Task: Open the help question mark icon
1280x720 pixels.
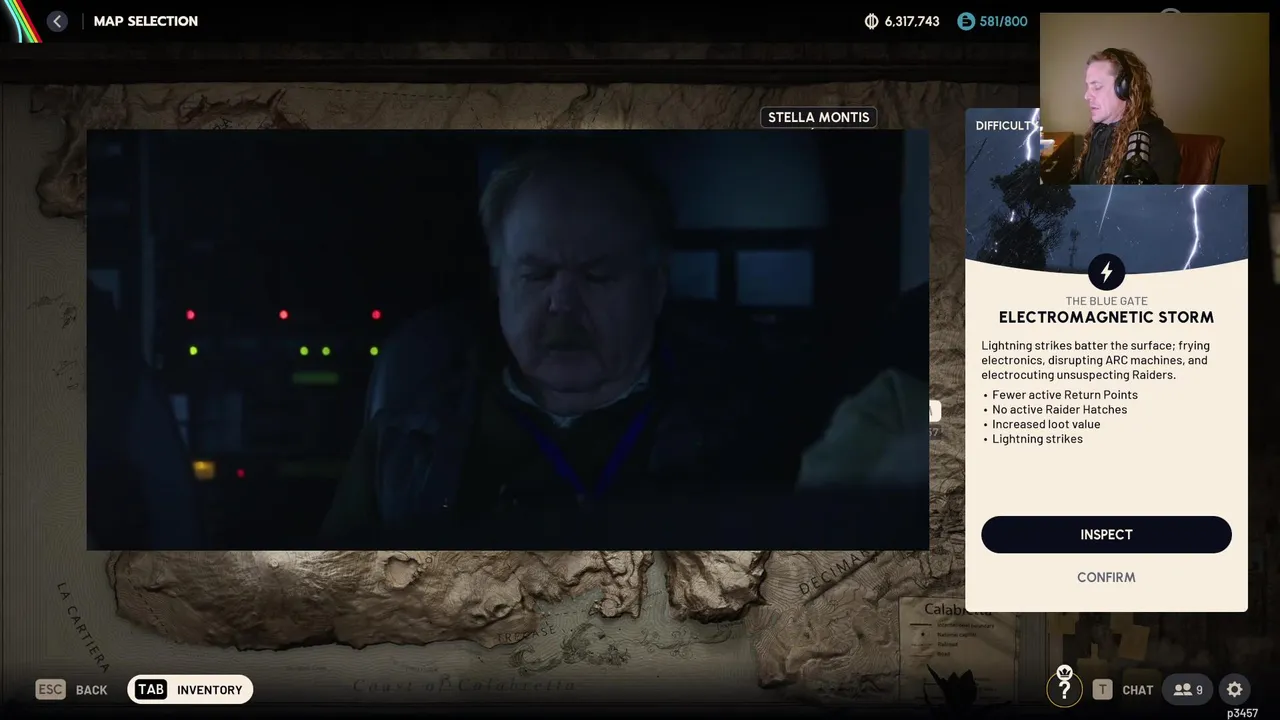Action: [1064, 689]
